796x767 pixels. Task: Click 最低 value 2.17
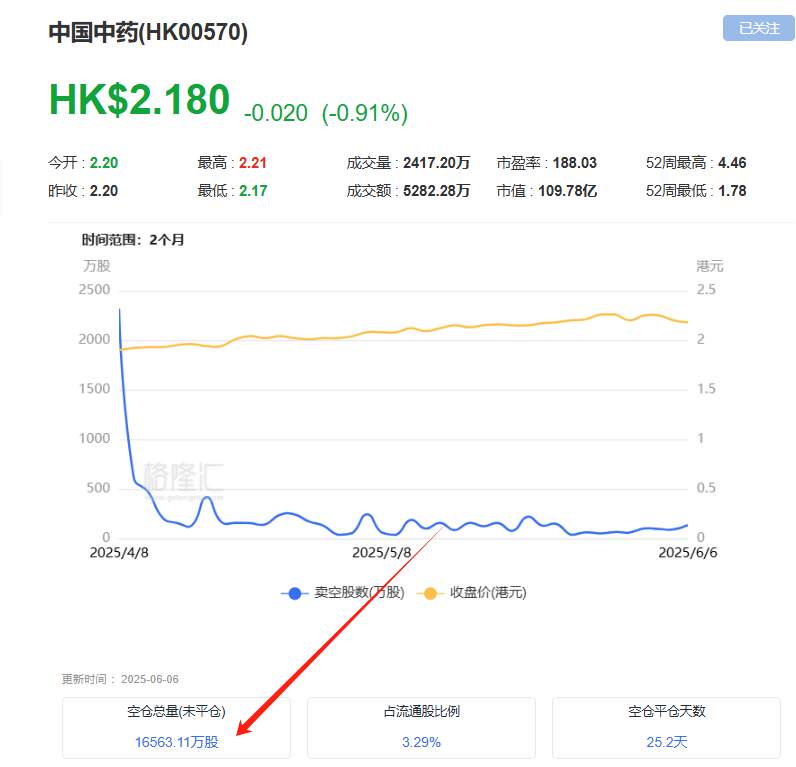[x=253, y=191]
